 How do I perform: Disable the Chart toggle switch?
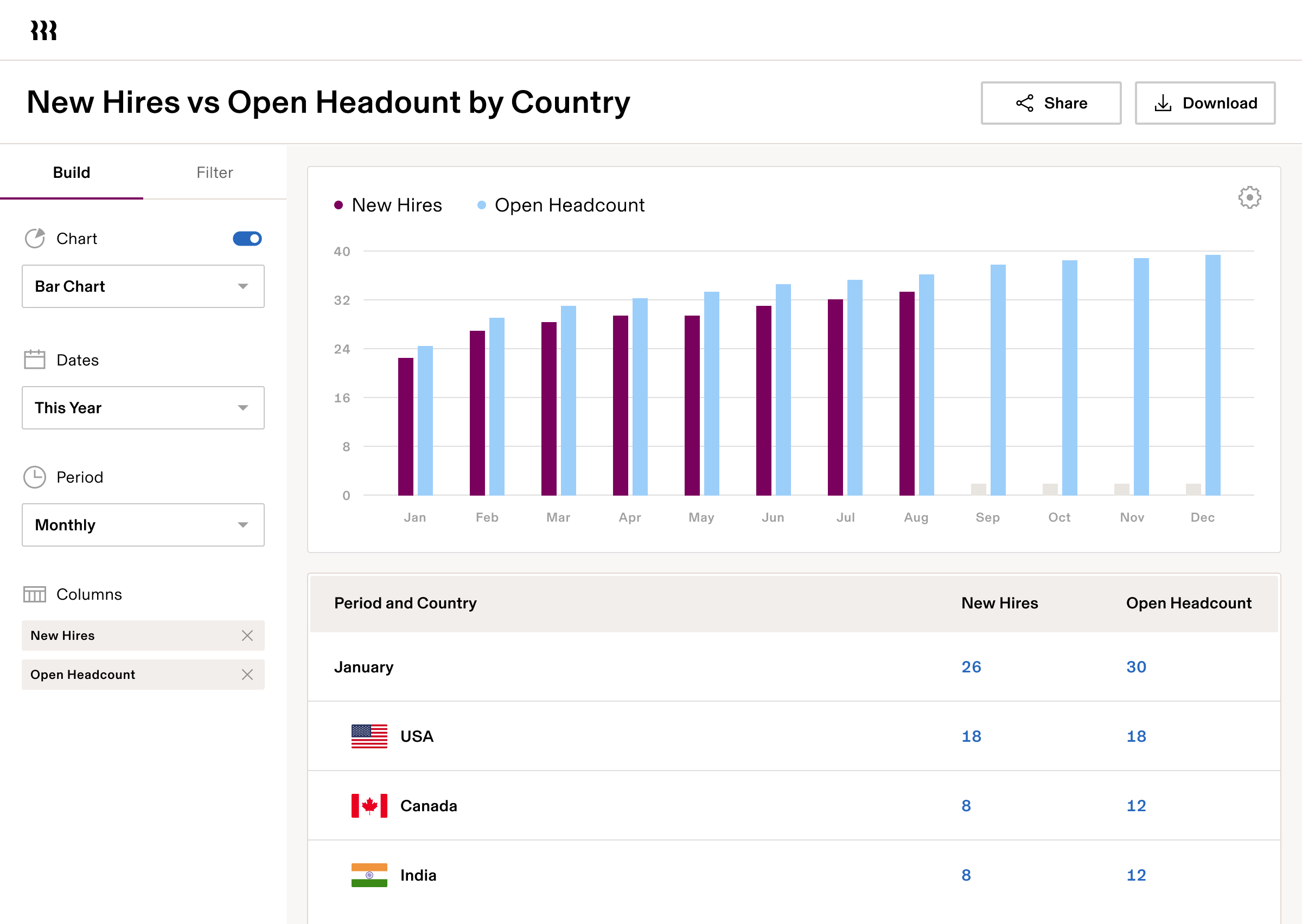(x=246, y=239)
